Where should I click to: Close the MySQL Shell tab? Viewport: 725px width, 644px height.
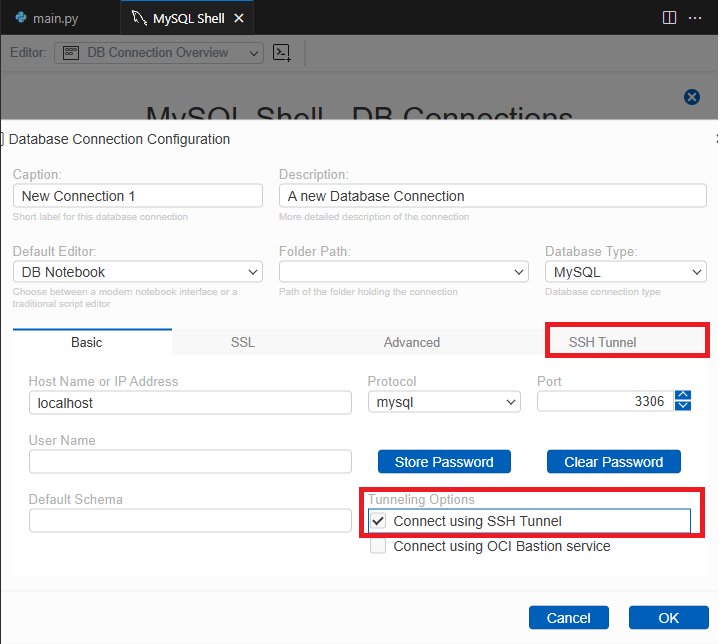[x=239, y=18]
